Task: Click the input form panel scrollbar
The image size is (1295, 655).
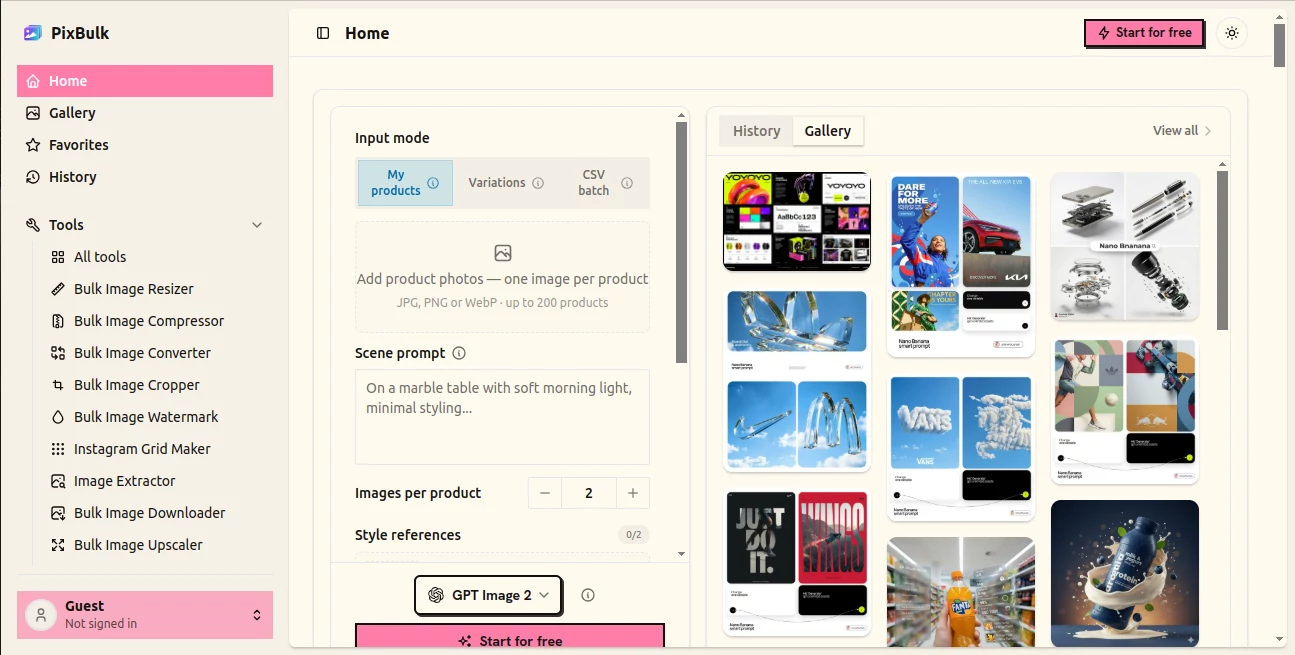Action: 682,242
